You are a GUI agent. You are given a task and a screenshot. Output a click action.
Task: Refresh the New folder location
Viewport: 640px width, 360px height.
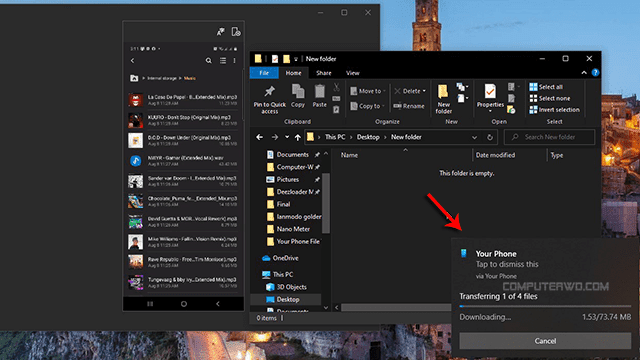pyautogui.click(x=490, y=137)
